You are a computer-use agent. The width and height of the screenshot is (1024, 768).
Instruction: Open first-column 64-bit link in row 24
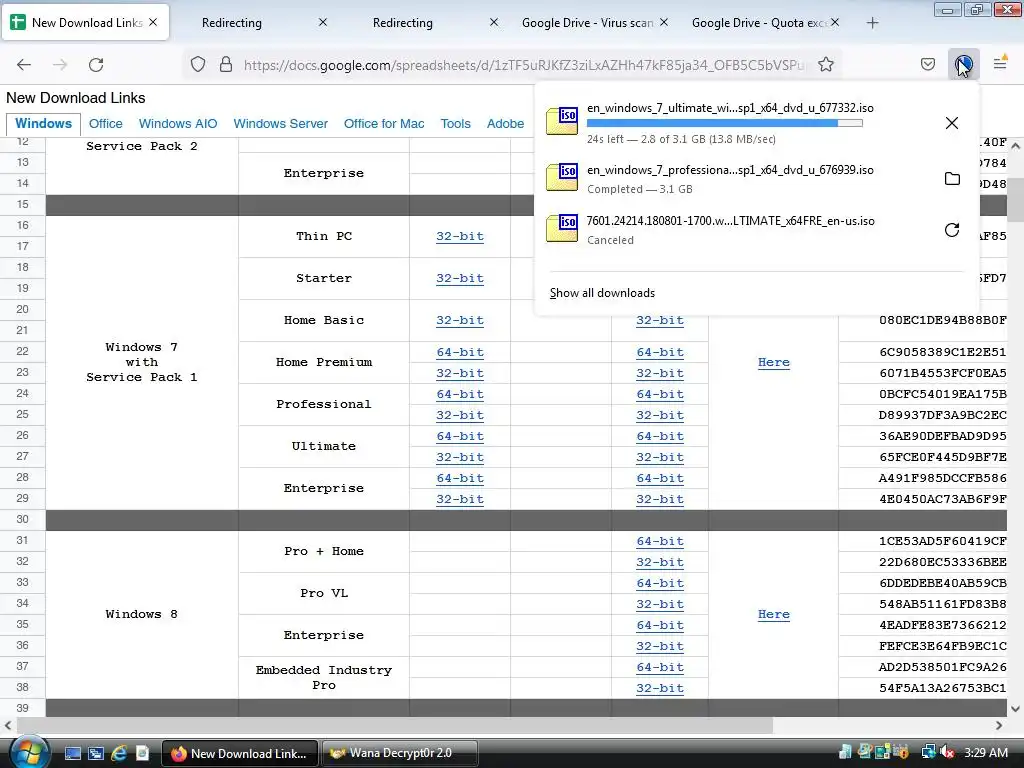pos(460,394)
